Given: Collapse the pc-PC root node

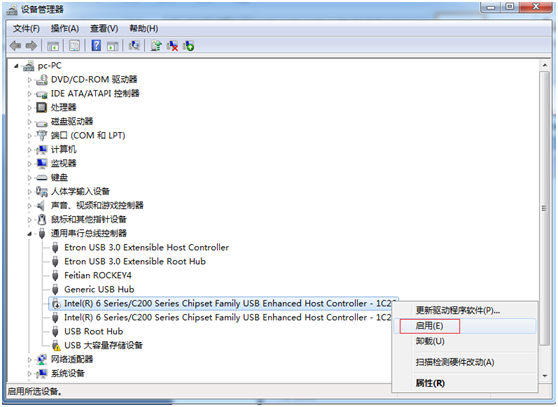Looking at the screenshot, I should tap(16, 65).
